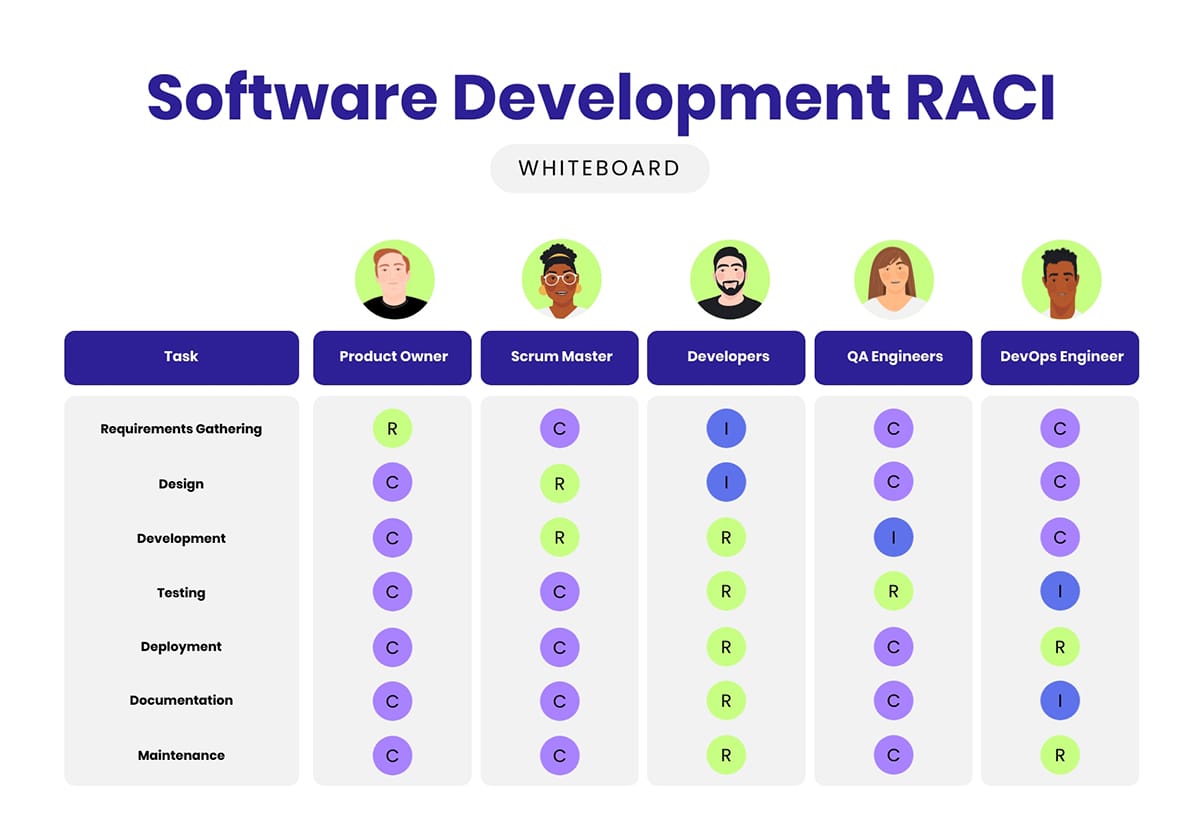Click Developers R badge for Testing

point(726,592)
